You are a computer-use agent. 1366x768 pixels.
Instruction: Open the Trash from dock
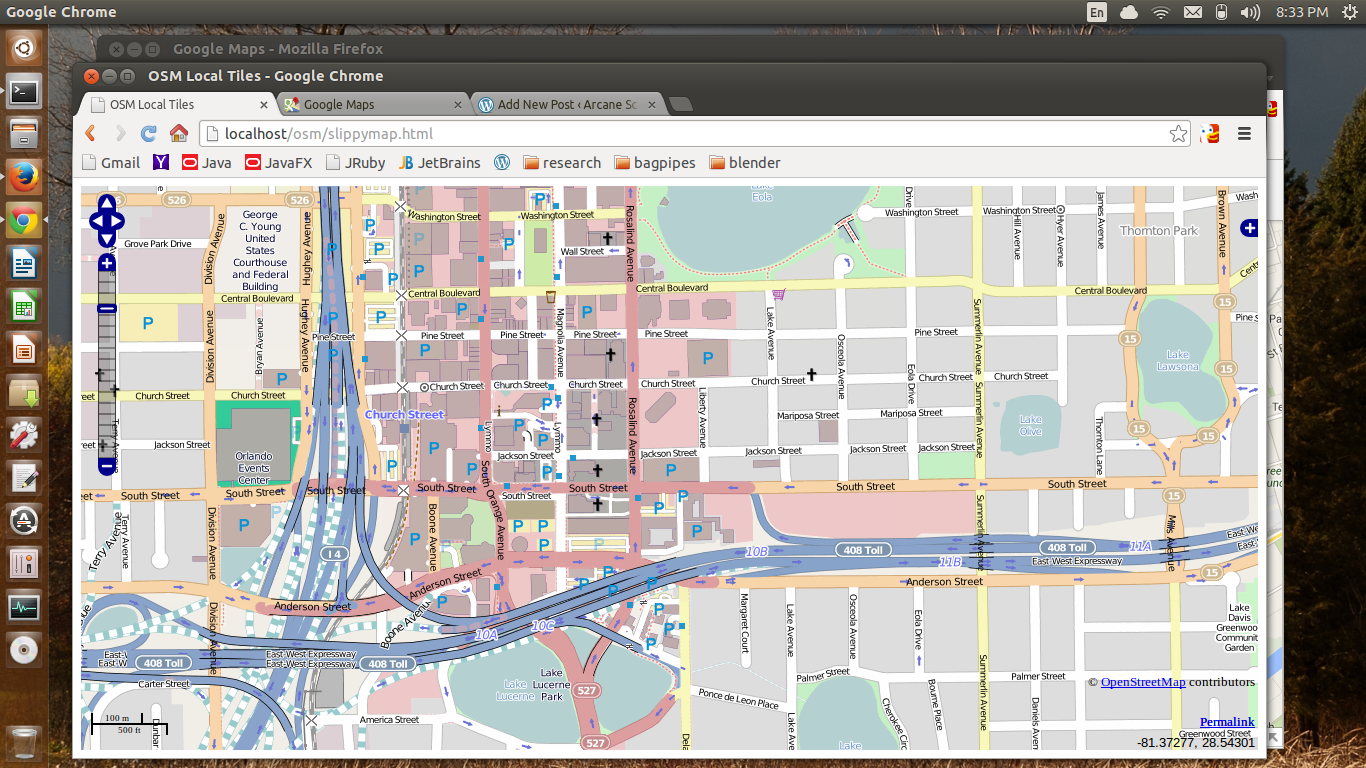coord(24,744)
